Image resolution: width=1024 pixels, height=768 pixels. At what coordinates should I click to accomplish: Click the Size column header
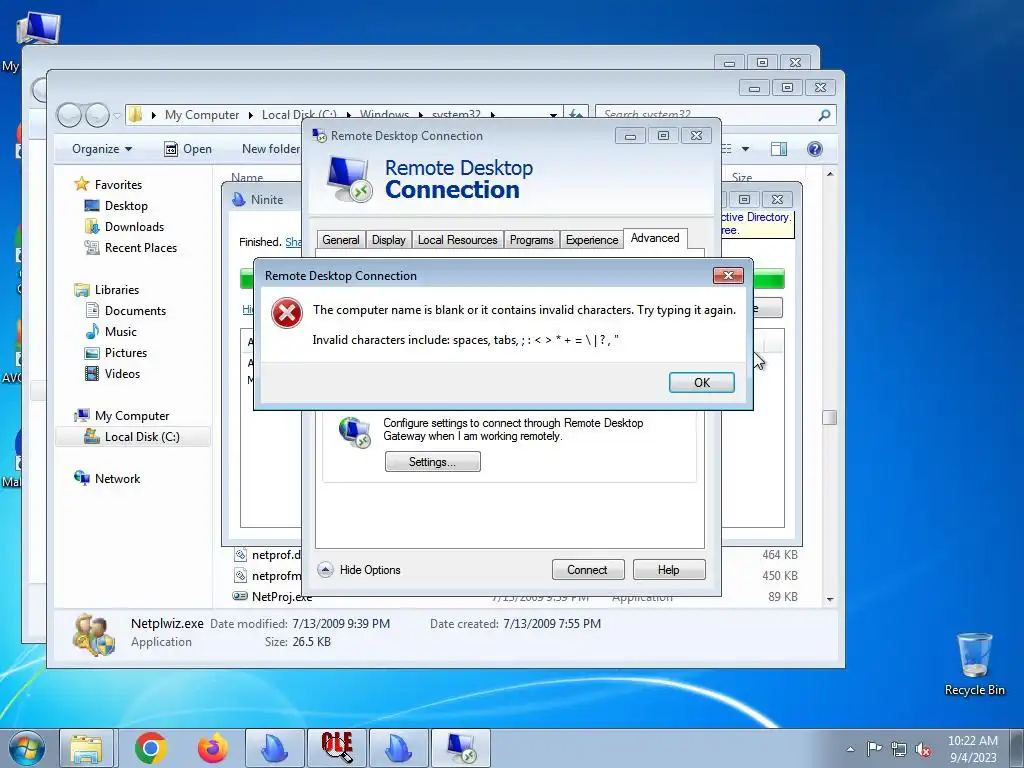(x=742, y=177)
